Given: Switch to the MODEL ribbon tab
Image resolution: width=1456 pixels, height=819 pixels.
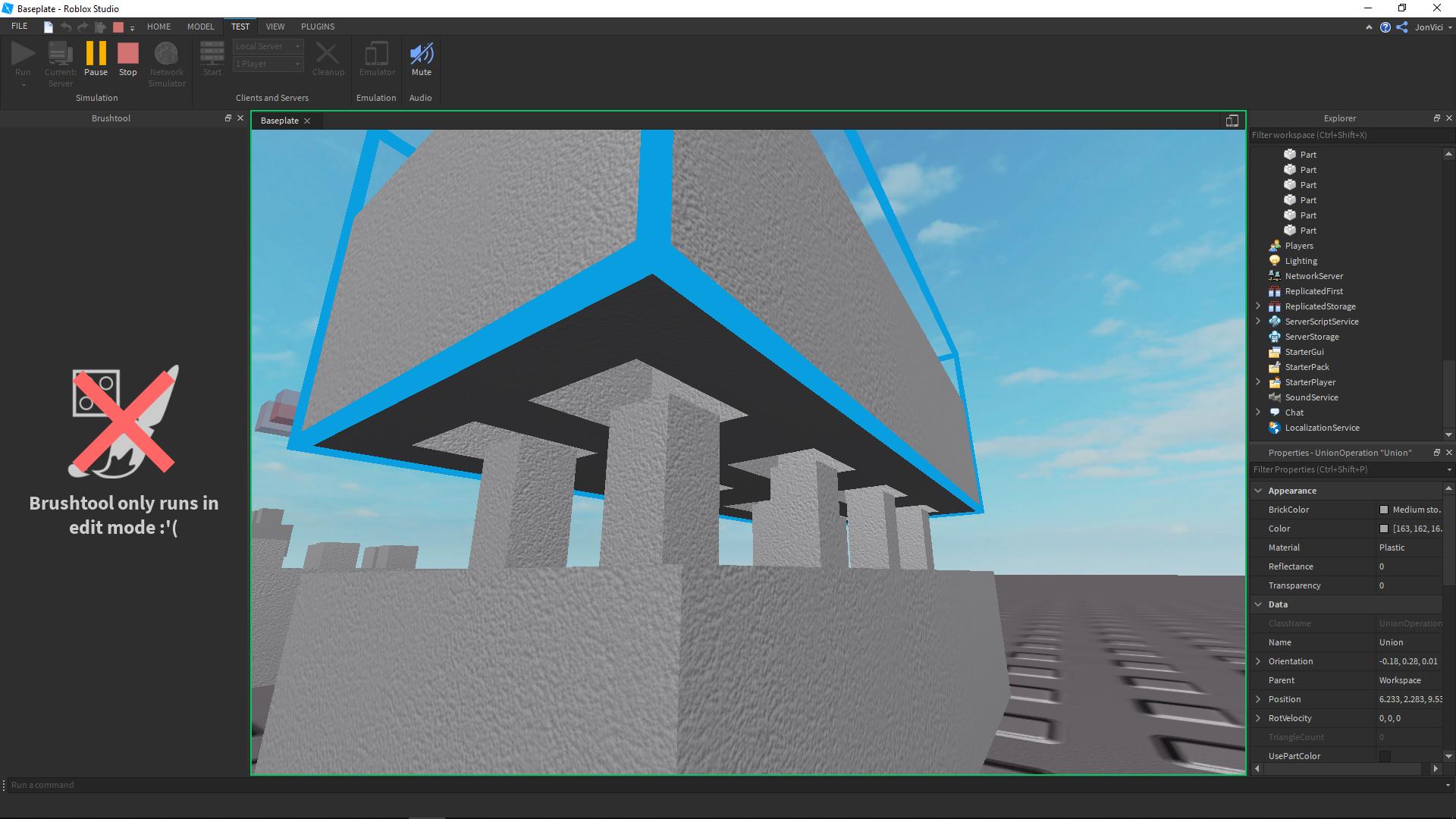Looking at the screenshot, I should pyautogui.click(x=200, y=27).
